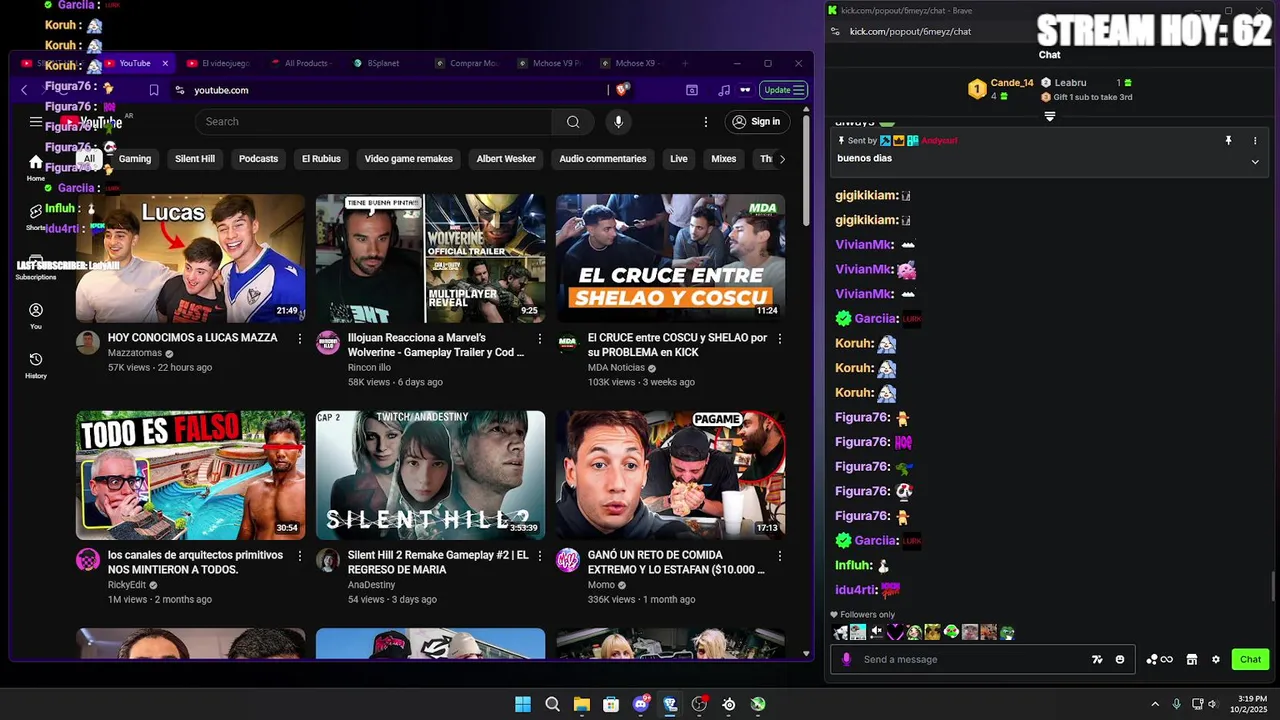Screen dimensions: 1280x720
Task: Toggle the system tray microphone icon
Action: click(1176, 704)
